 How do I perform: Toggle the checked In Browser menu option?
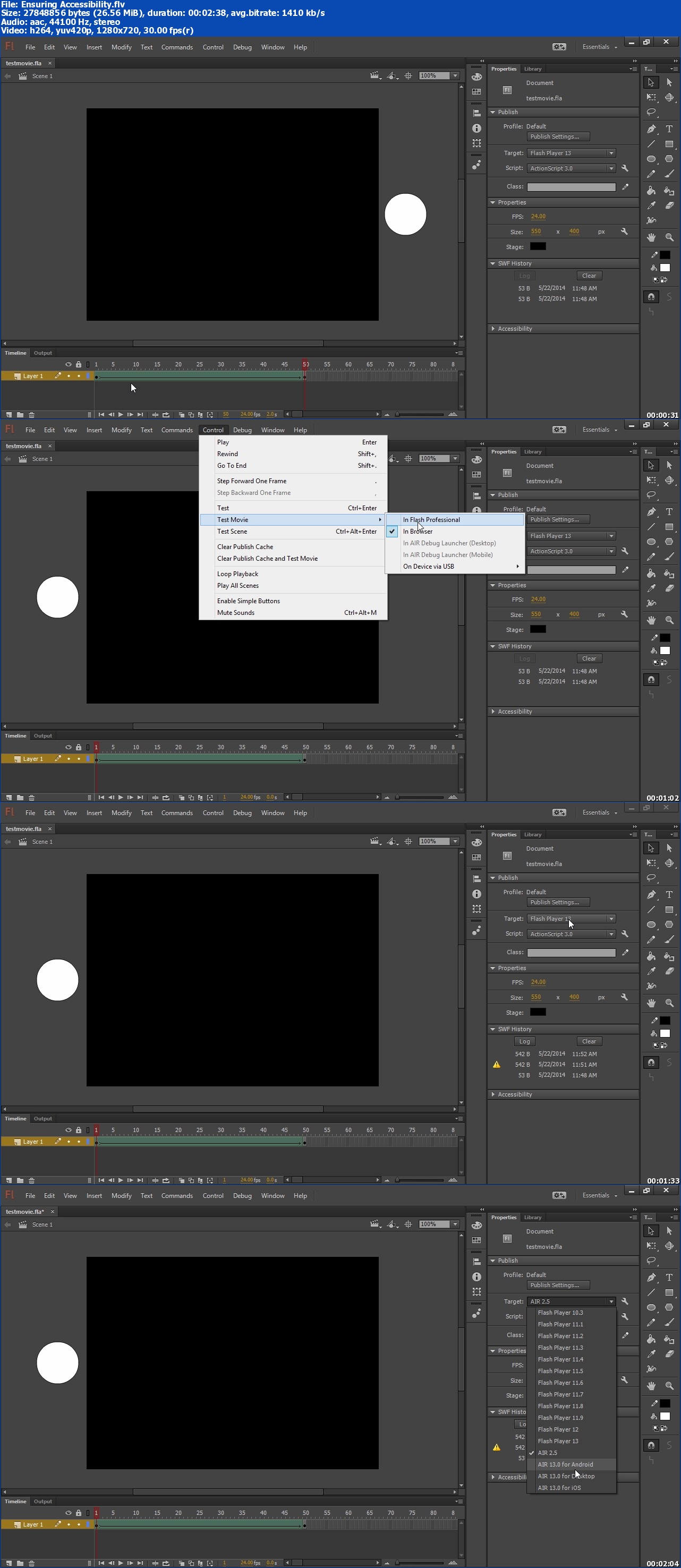(x=455, y=532)
